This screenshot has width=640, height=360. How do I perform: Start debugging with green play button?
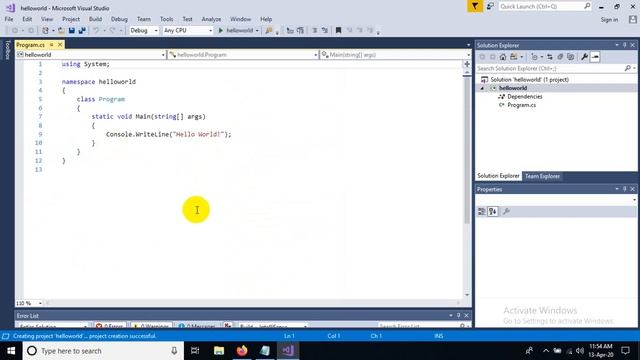220,31
